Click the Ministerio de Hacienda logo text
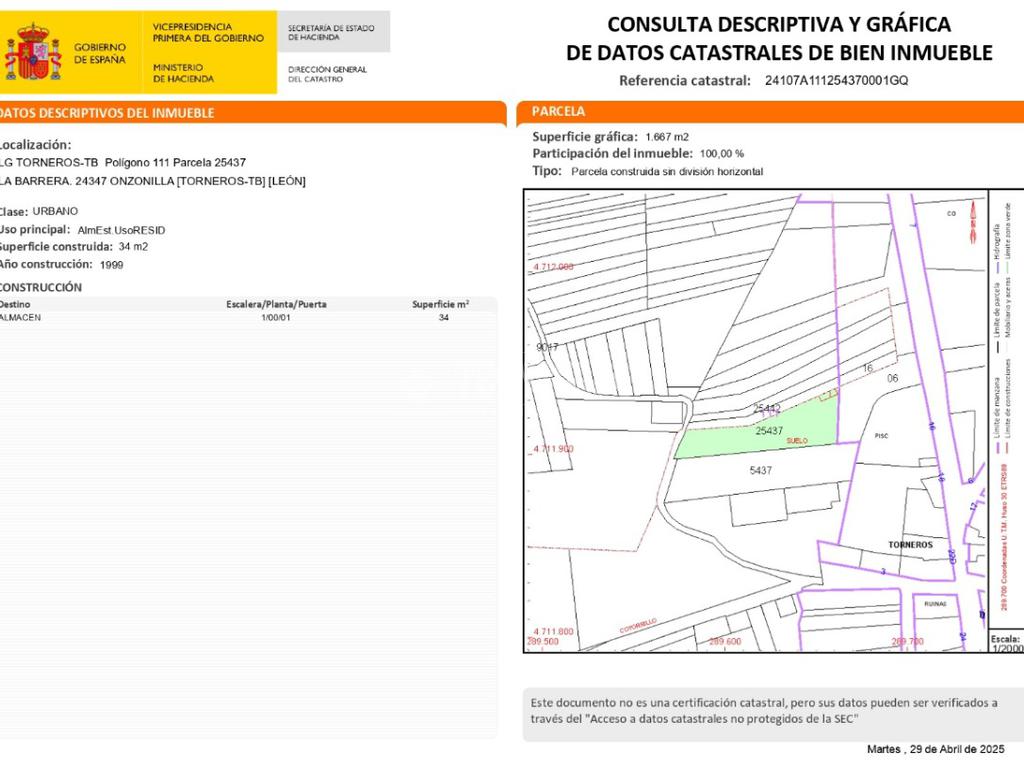 pos(183,72)
